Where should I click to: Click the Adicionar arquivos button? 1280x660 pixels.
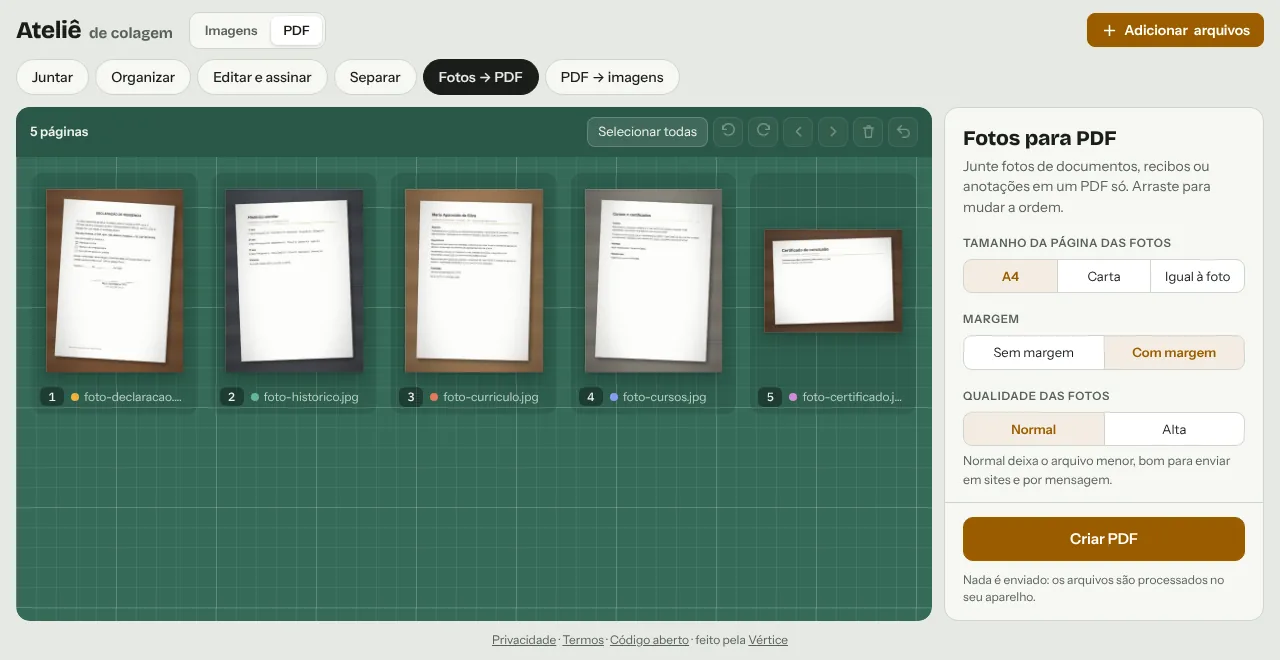pyautogui.click(x=1175, y=30)
